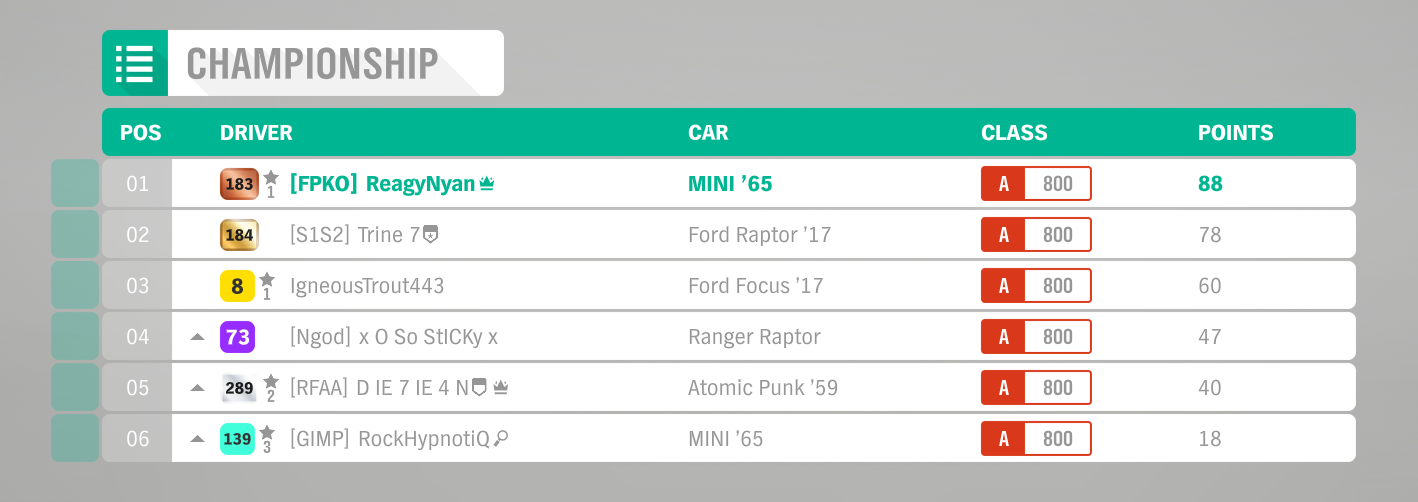
Task: Click ReagyNyan's level 183 badge
Action: point(239,184)
